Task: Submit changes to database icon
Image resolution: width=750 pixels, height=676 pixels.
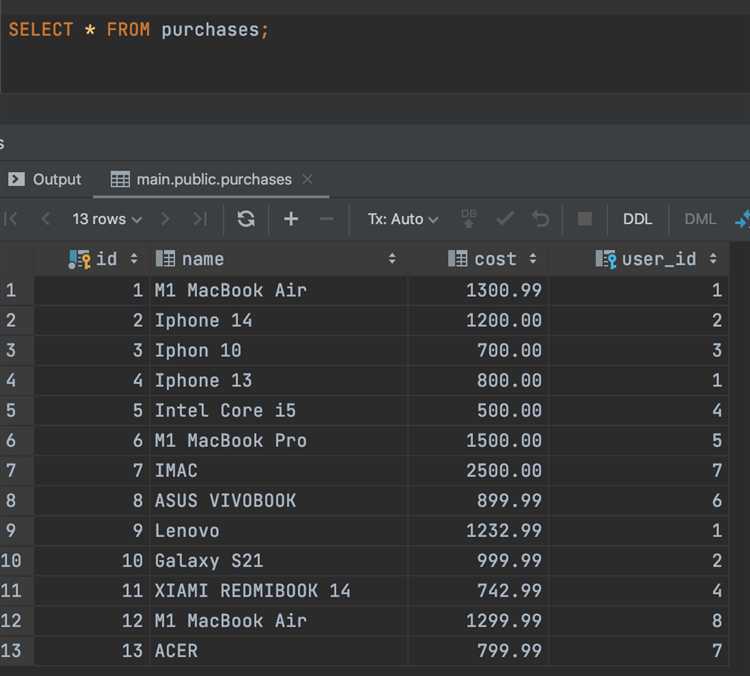Action: pyautogui.click(x=469, y=219)
